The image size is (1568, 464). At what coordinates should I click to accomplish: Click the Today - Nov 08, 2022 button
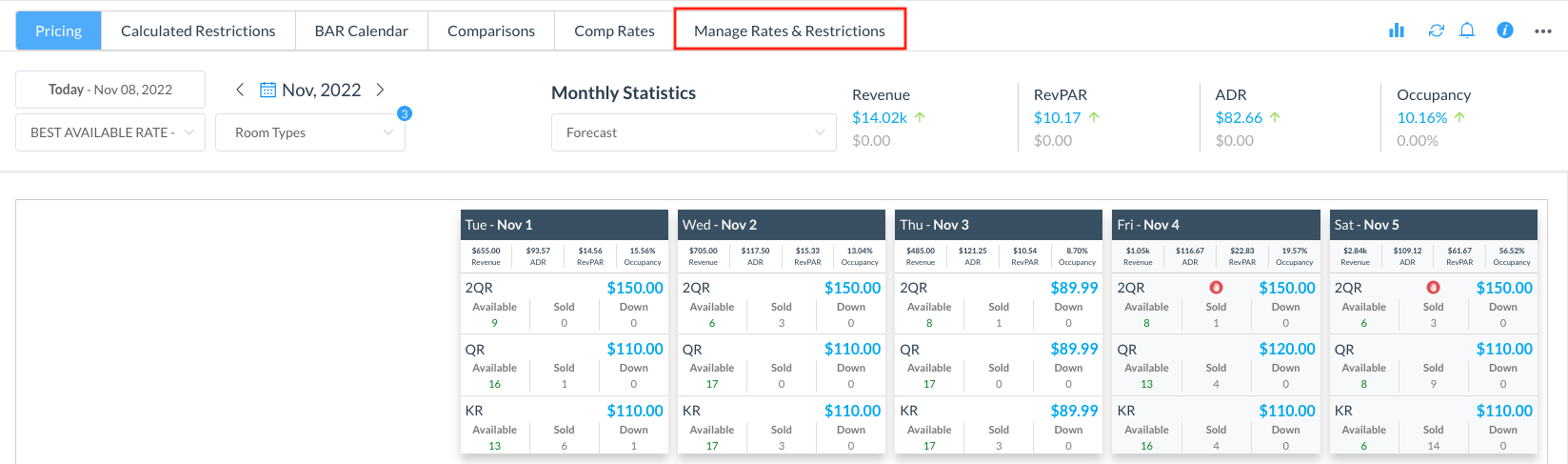(x=110, y=90)
